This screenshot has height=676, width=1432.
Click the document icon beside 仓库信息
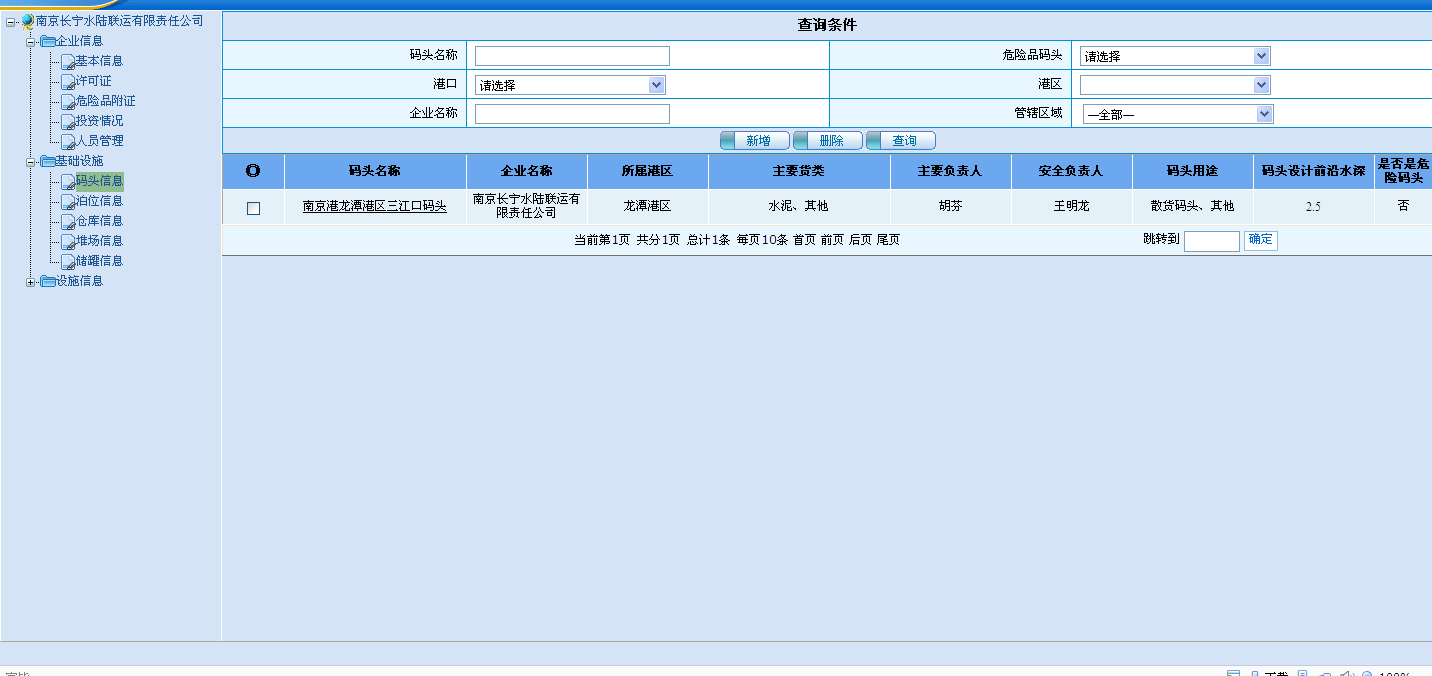pyautogui.click(x=68, y=222)
